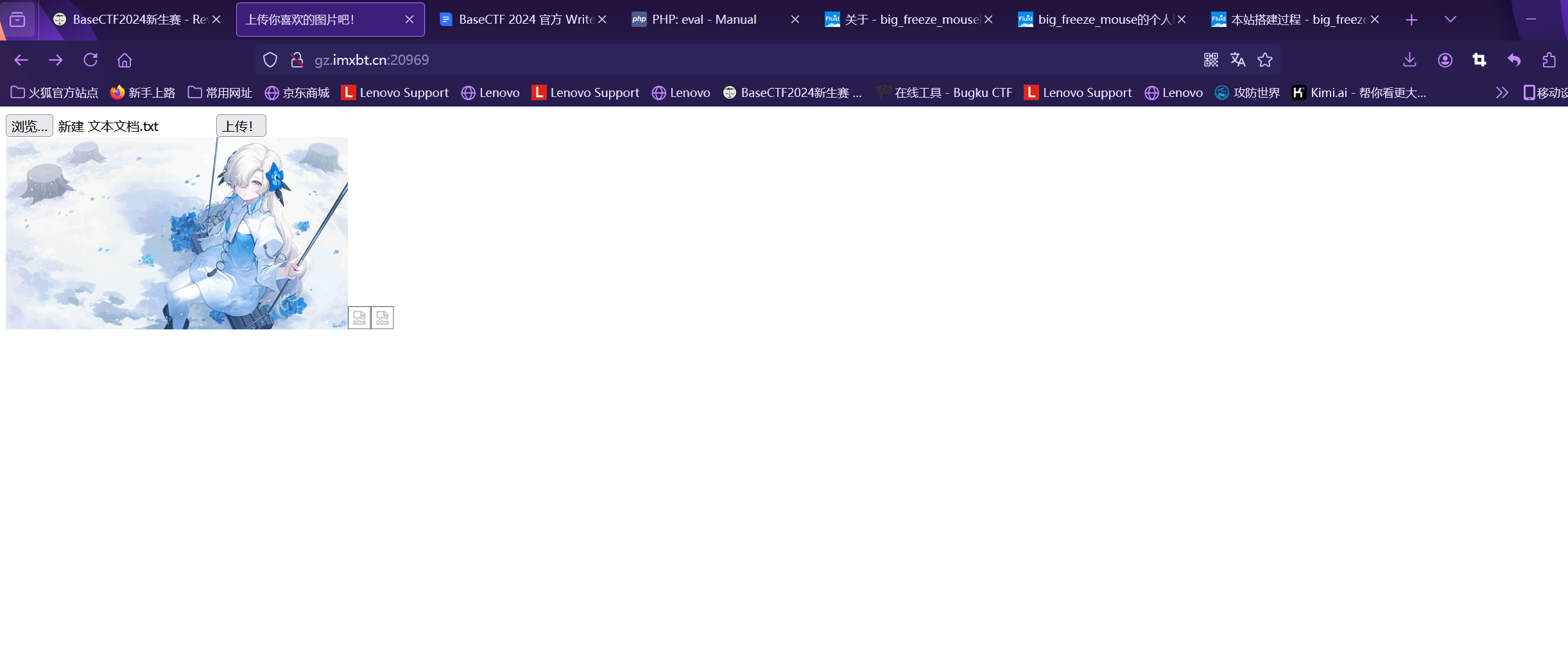Open the account profile icon
The image size is (1568, 662).
coord(1445,60)
